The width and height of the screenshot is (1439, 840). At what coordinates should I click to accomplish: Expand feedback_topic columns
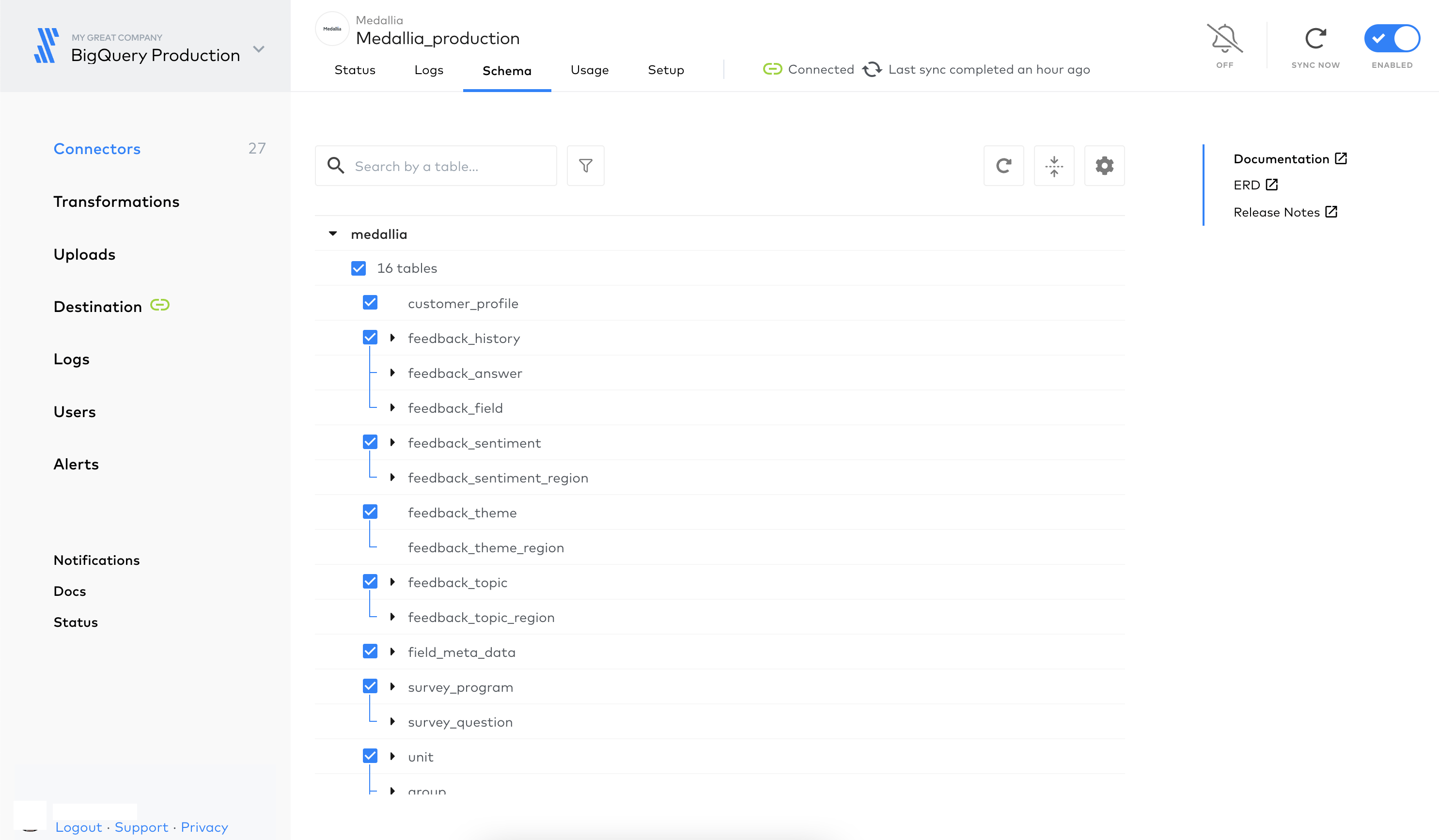pyautogui.click(x=392, y=581)
